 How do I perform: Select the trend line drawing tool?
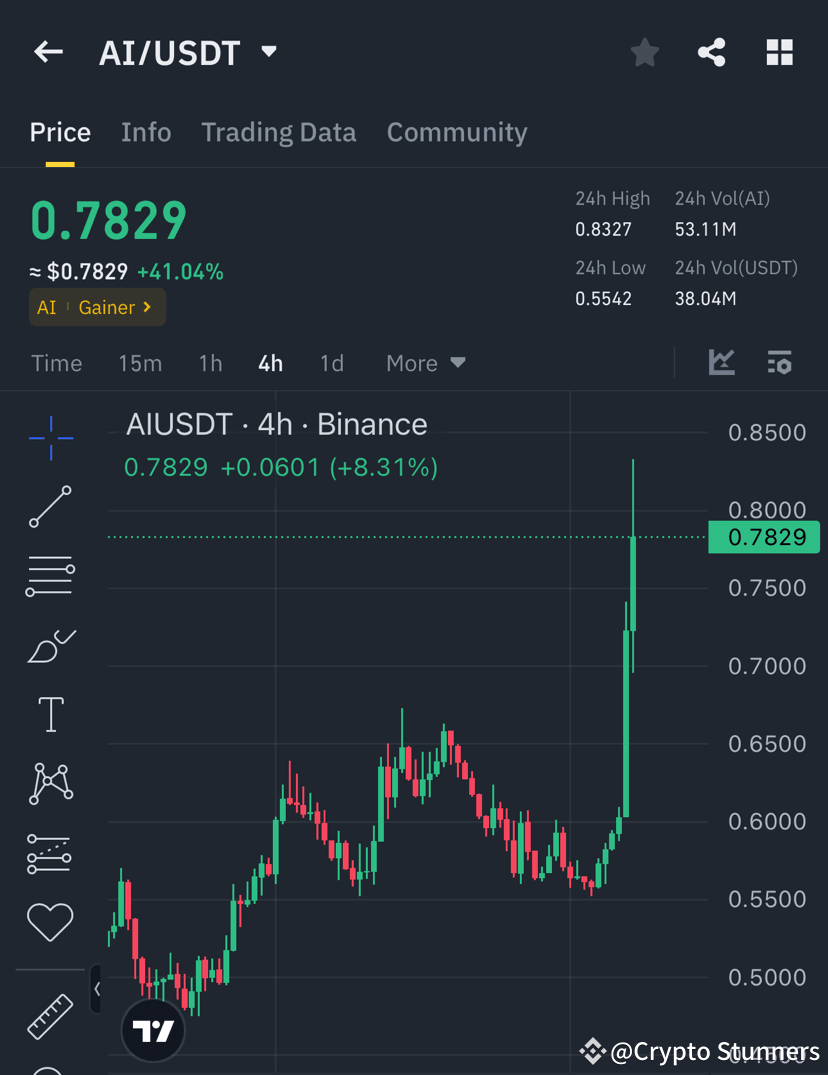point(50,507)
